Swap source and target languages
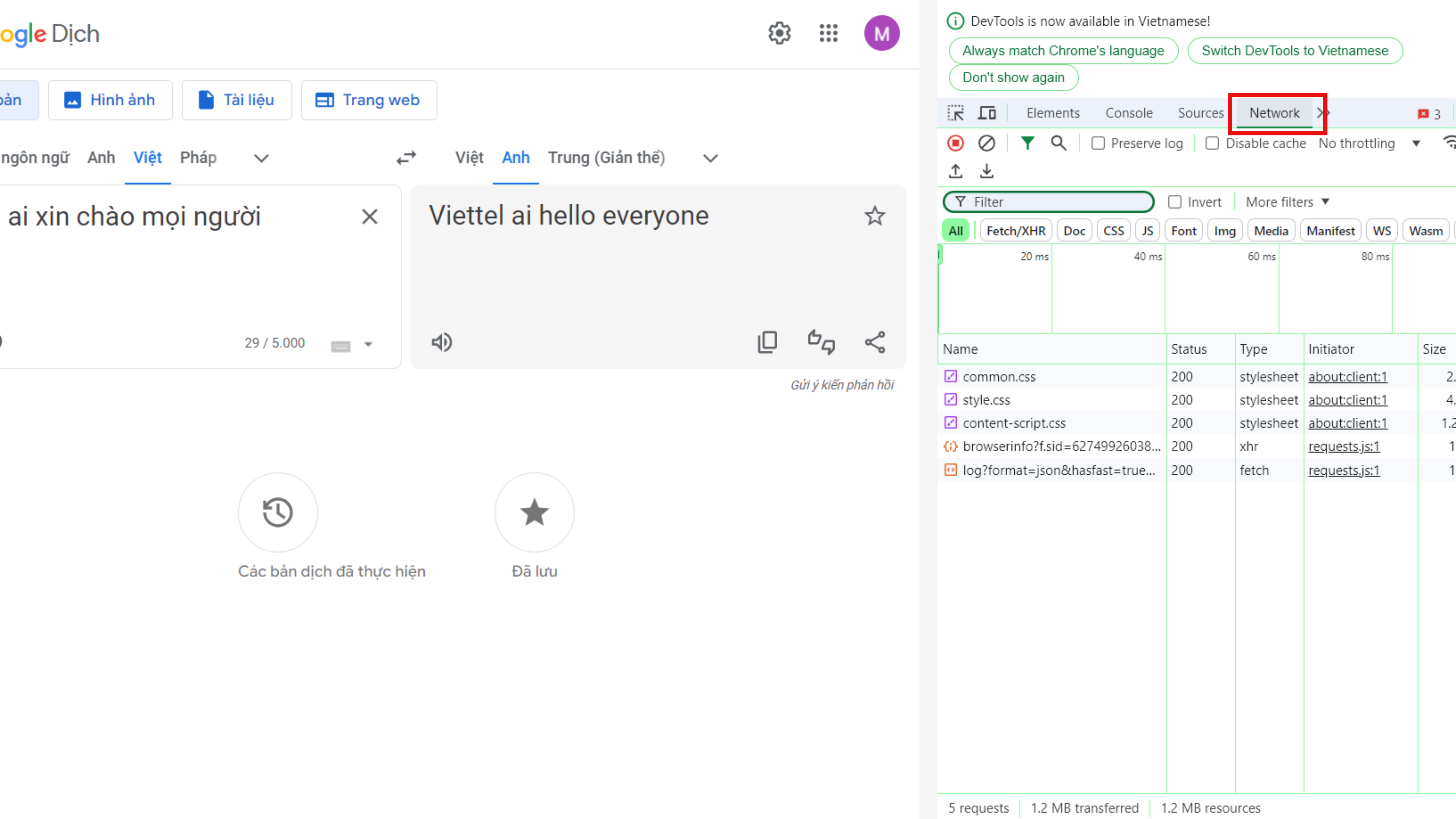Screen dimensions: 1456x819 (406, 157)
